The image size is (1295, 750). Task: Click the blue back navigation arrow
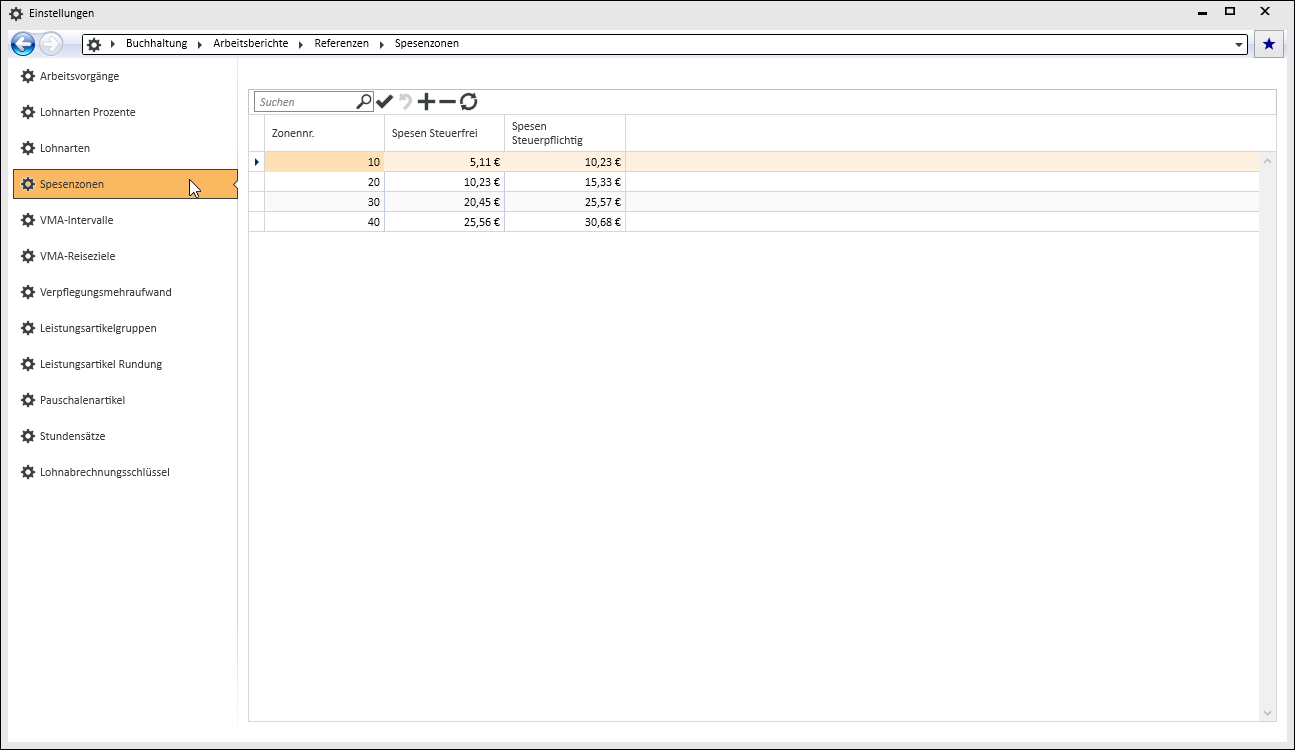pyautogui.click(x=23, y=44)
